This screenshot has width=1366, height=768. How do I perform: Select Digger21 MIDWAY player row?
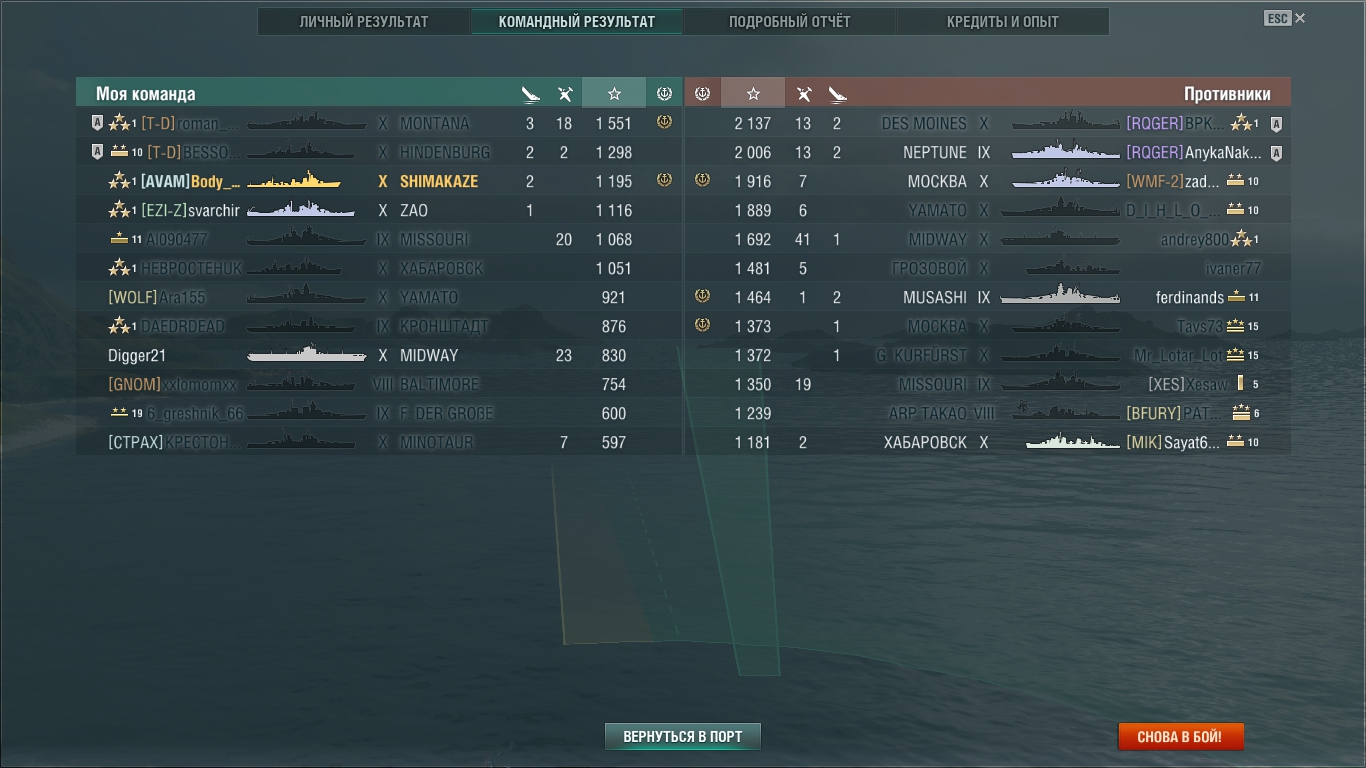click(x=379, y=355)
